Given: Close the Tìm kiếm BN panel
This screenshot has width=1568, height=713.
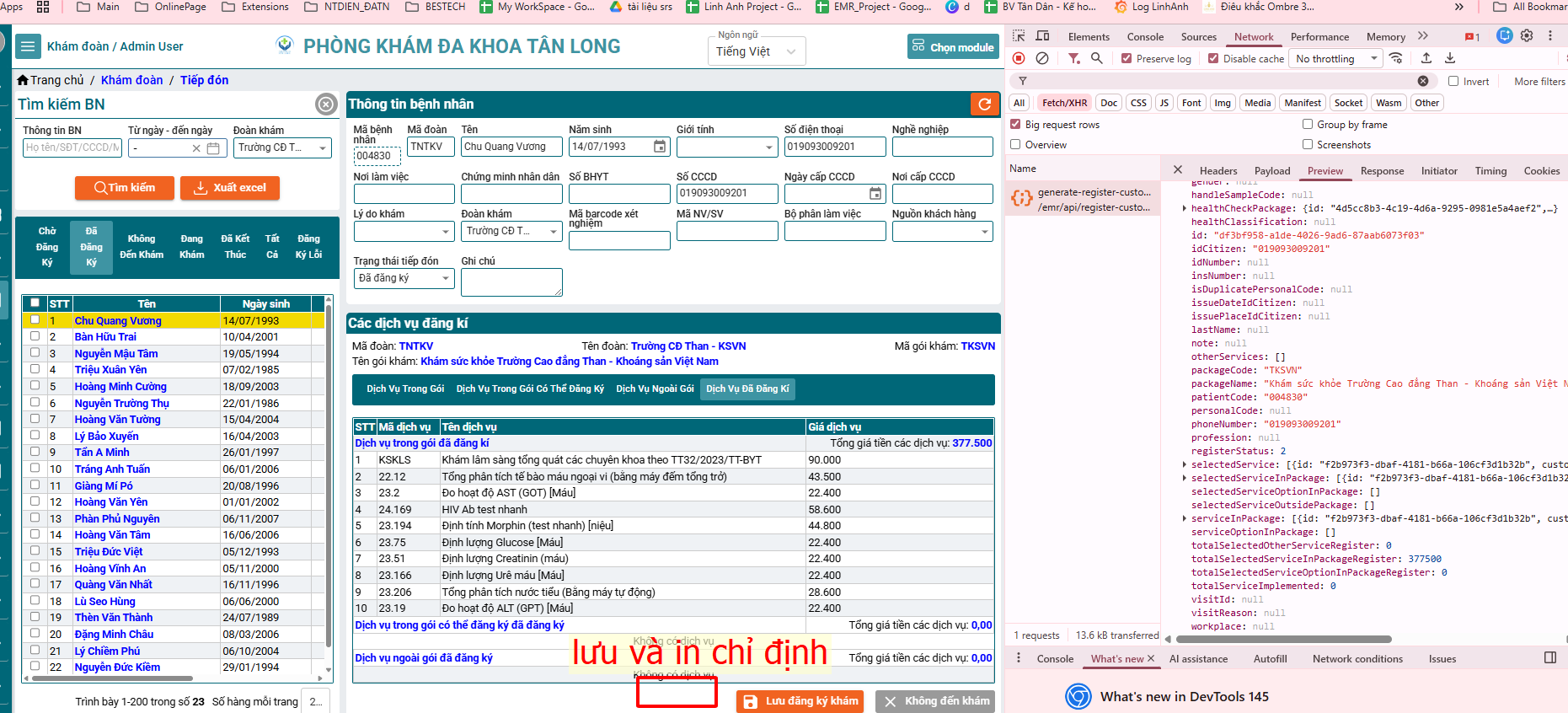Looking at the screenshot, I should (x=326, y=104).
